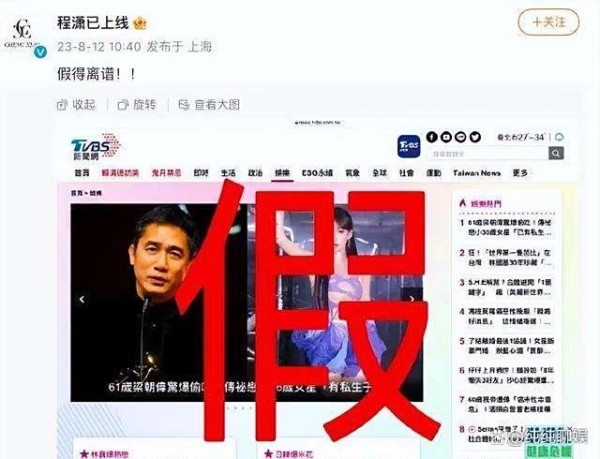Open the 政治 navigation item

(x=255, y=173)
